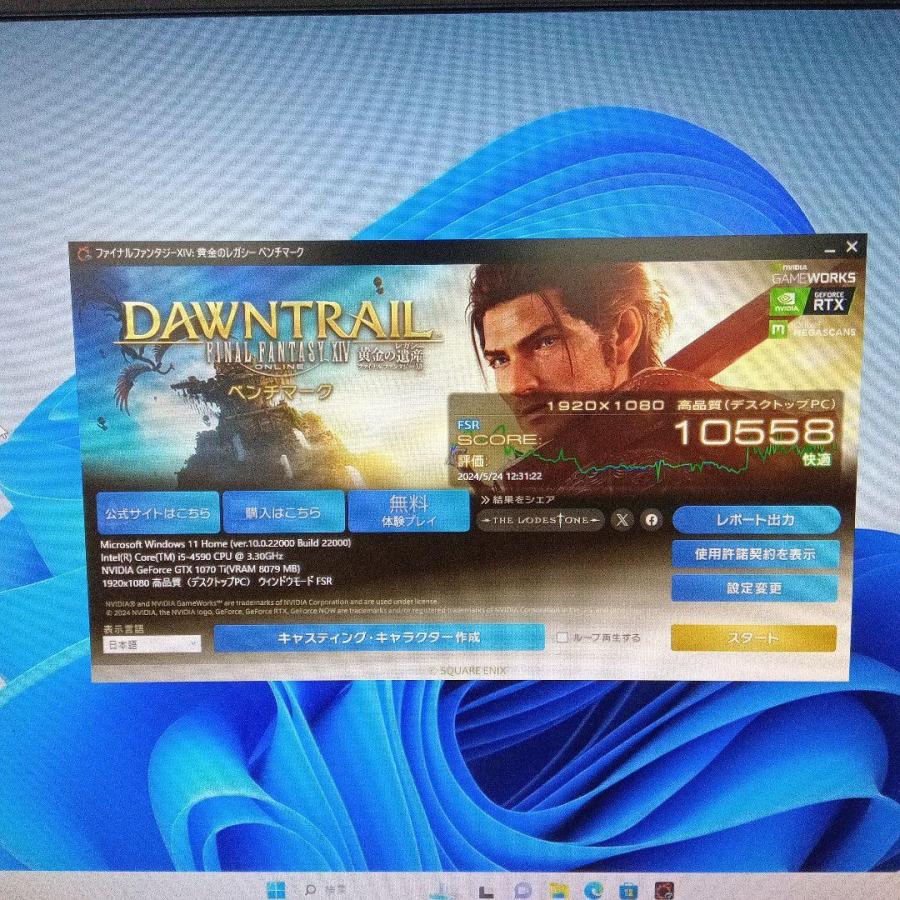Open 設定変更 to change settings

[757, 589]
